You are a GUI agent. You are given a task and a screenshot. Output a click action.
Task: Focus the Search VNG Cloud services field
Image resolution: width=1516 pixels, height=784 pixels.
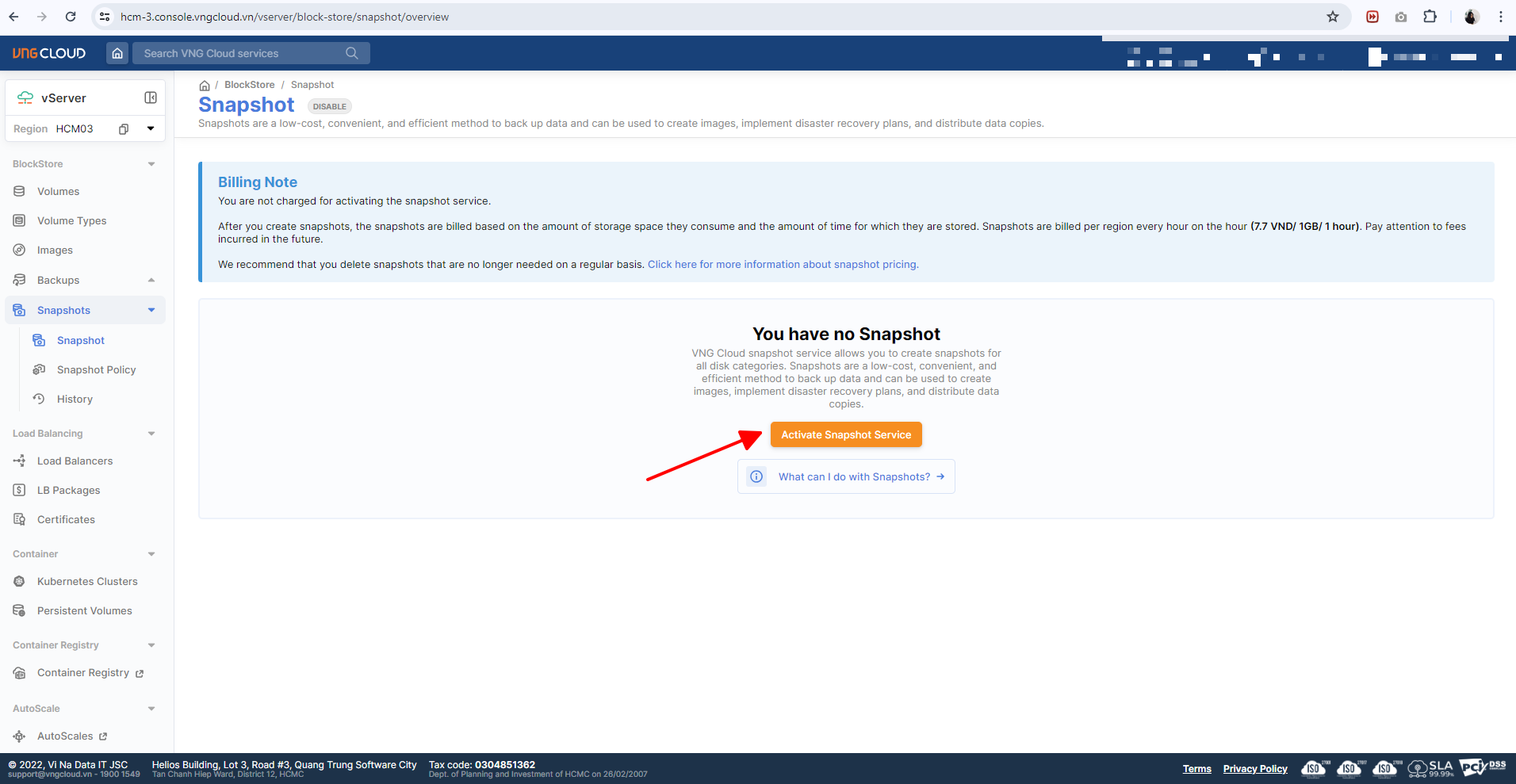238,53
